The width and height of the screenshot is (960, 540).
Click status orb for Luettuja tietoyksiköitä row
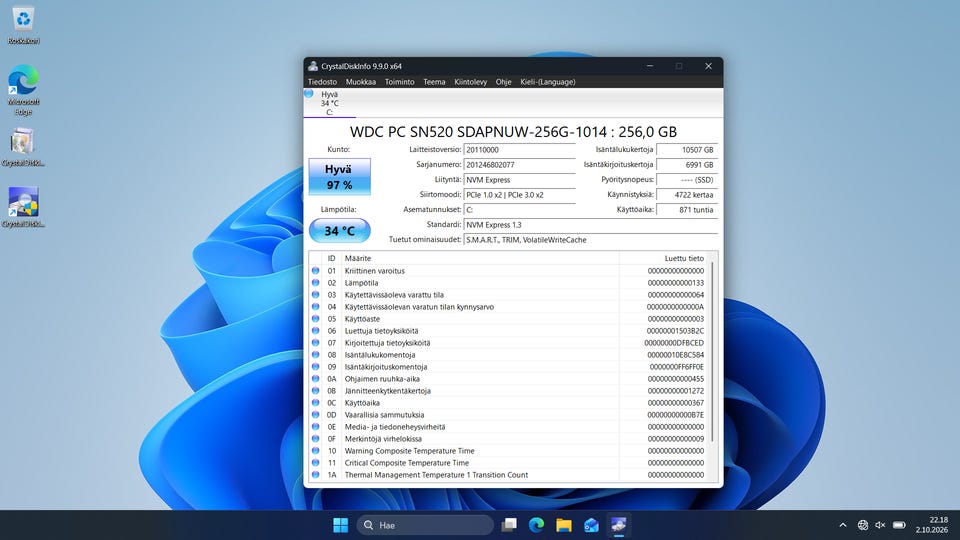pyautogui.click(x=315, y=331)
